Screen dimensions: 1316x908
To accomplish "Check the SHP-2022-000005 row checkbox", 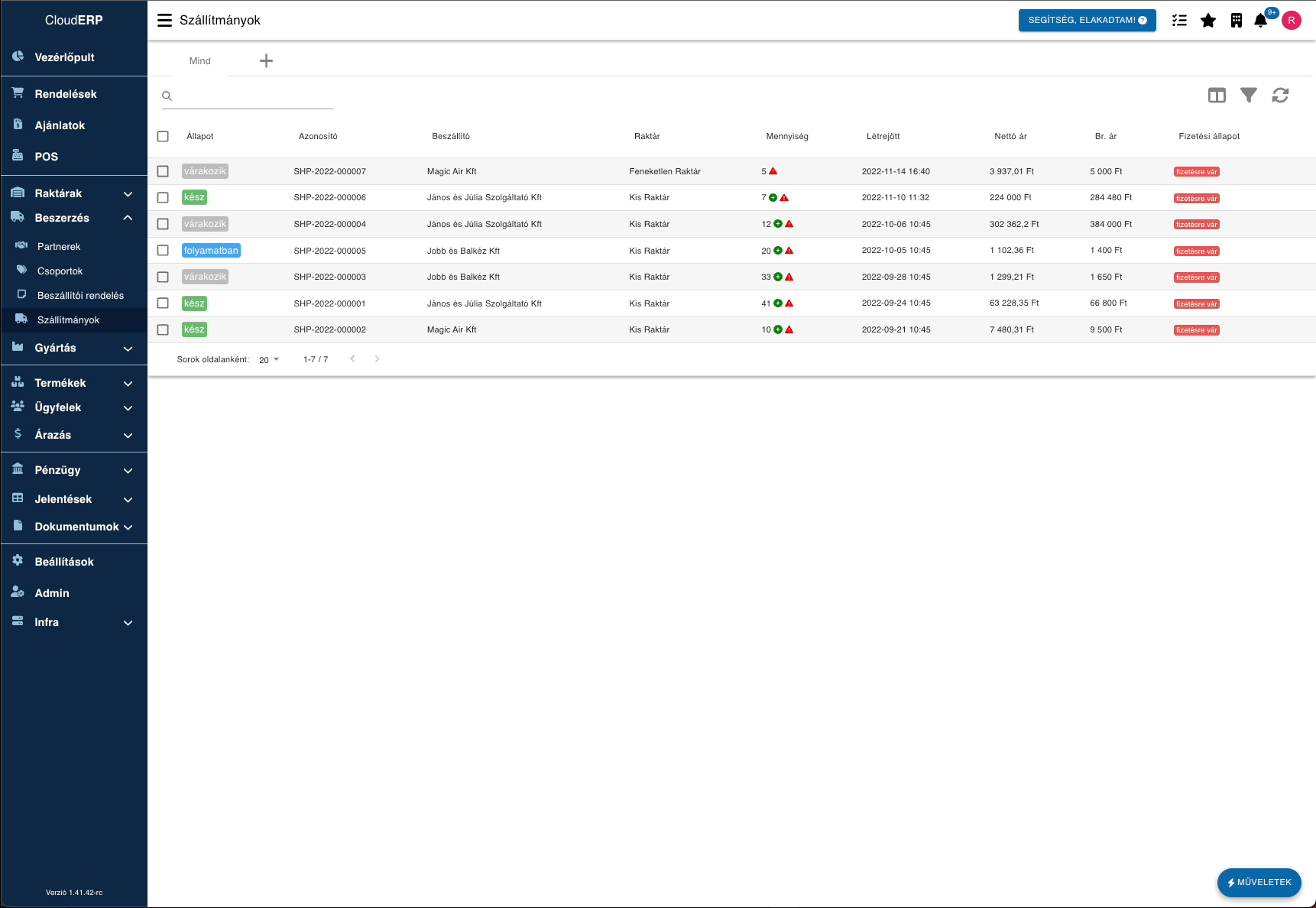I will [x=163, y=250].
